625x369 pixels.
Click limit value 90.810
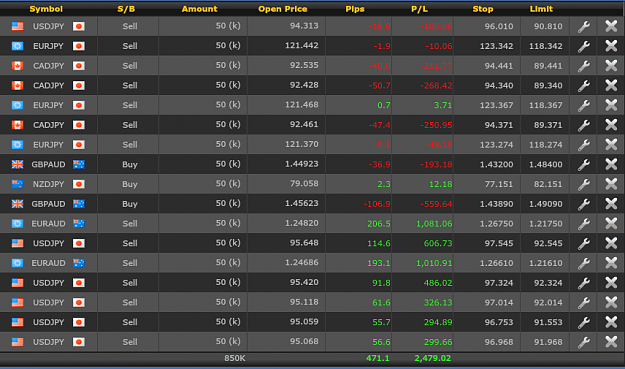[x=548, y=26]
